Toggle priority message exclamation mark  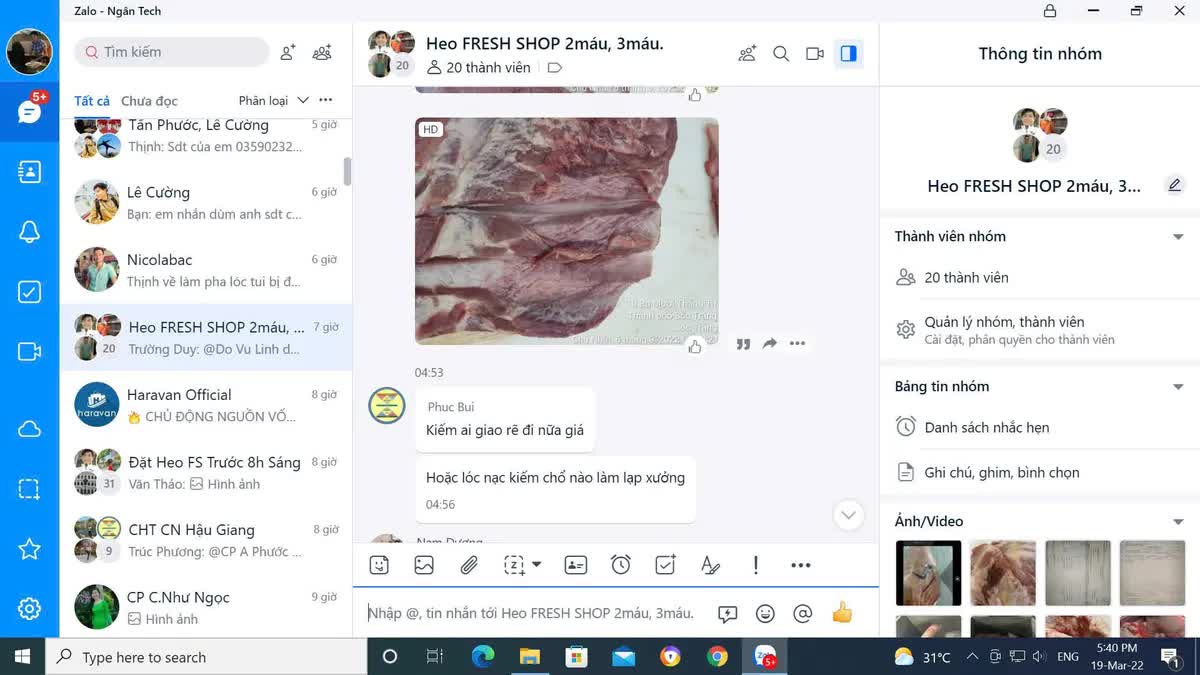[756, 565]
